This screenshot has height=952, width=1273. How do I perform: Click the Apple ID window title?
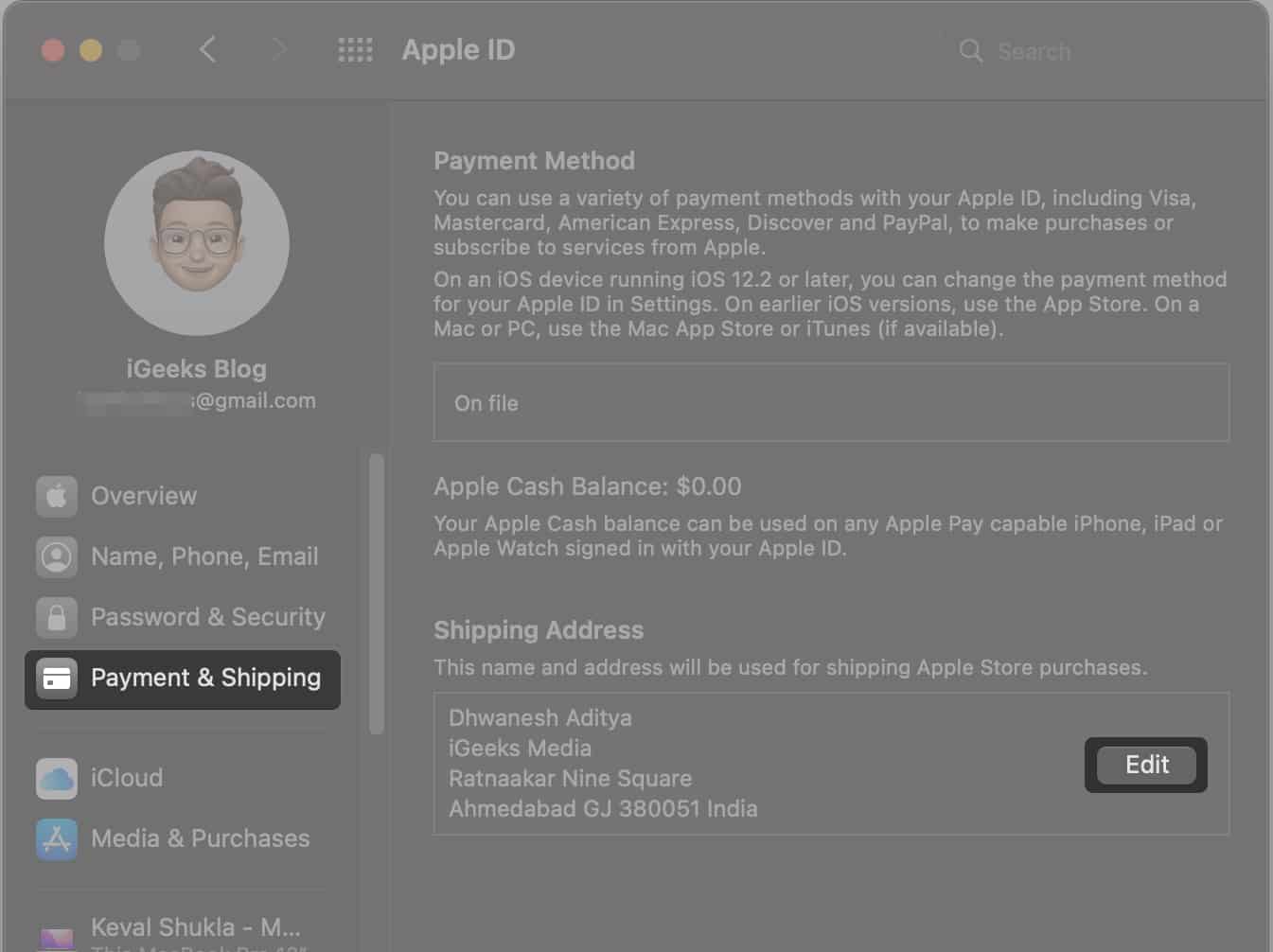(x=458, y=50)
